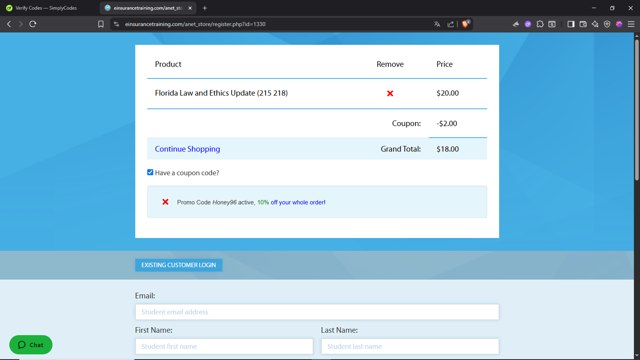640x360 pixels.
Task: Toggle the browser sidebar panel
Action: 571,24
